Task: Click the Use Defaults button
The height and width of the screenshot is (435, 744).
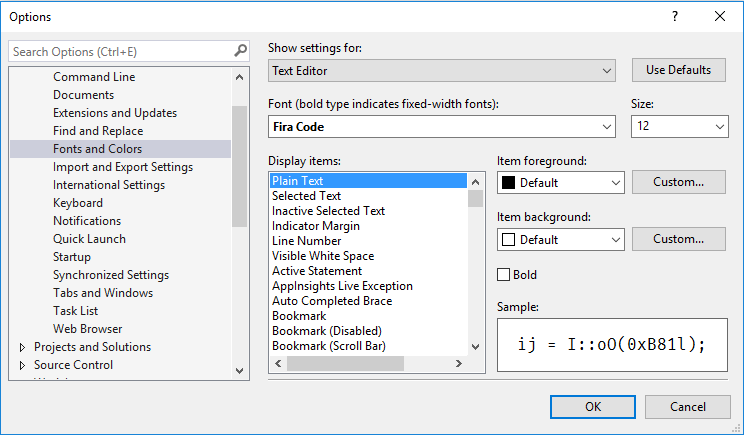Action: point(678,70)
